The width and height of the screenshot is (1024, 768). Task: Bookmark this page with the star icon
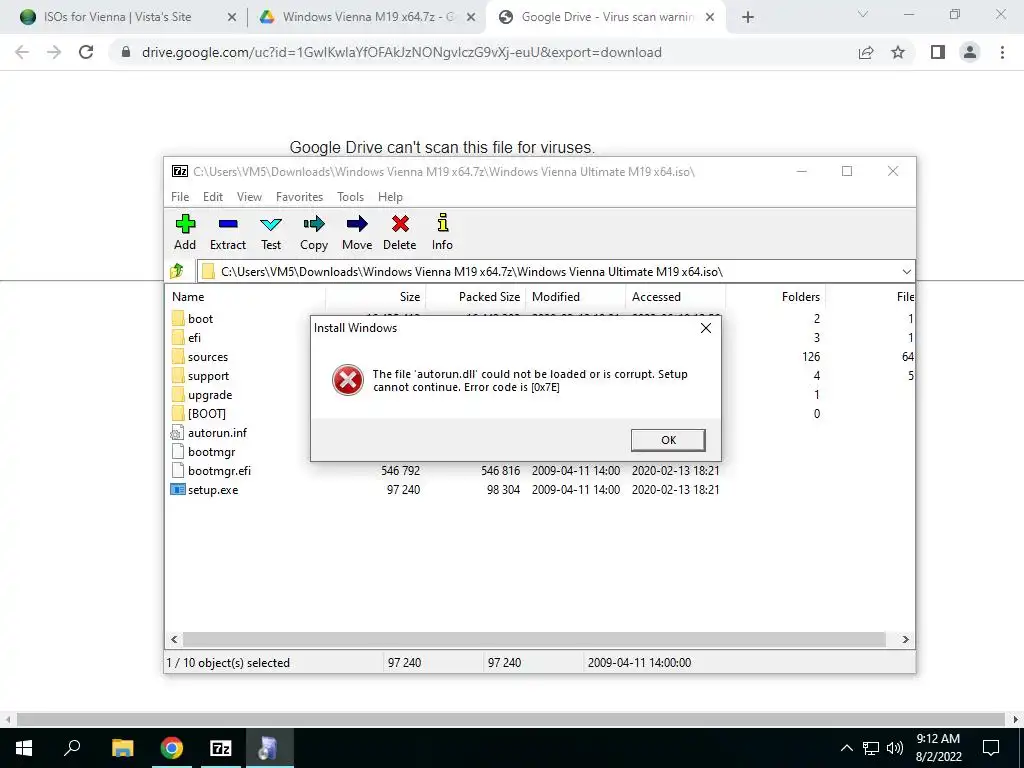(x=898, y=52)
